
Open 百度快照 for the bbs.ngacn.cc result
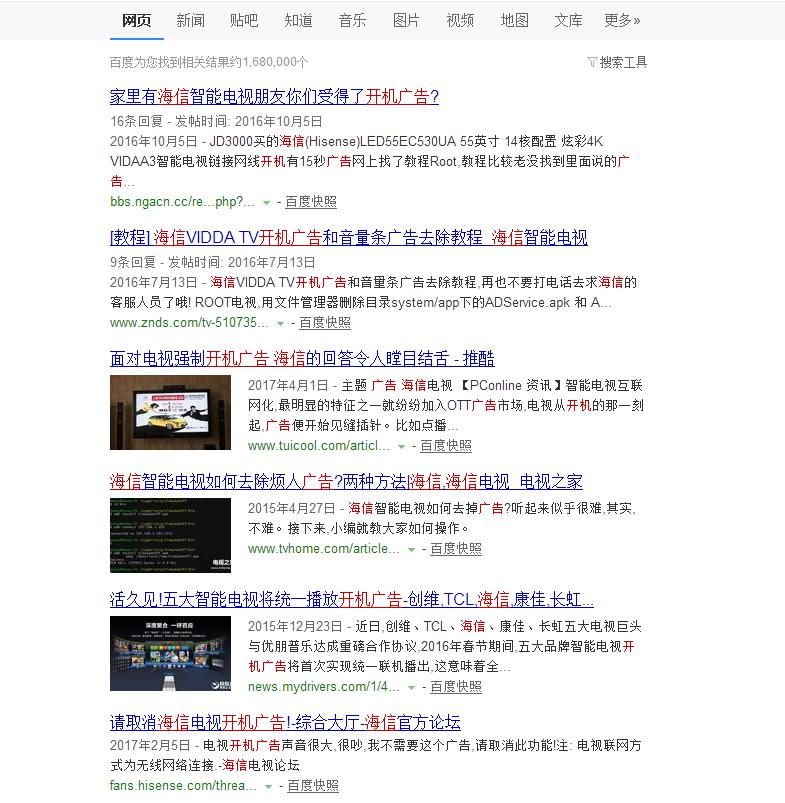311,202
